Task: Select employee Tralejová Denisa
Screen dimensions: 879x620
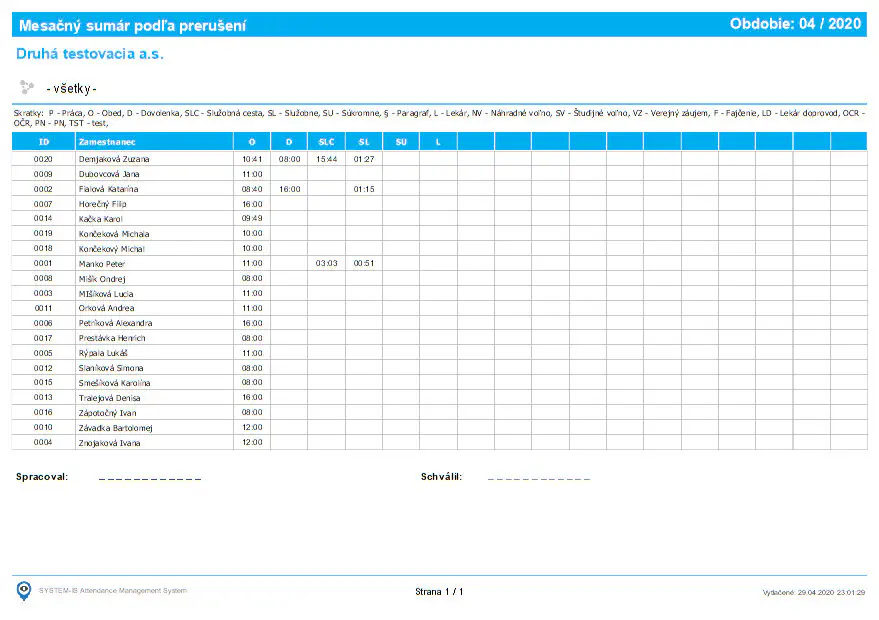Action: point(109,398)
